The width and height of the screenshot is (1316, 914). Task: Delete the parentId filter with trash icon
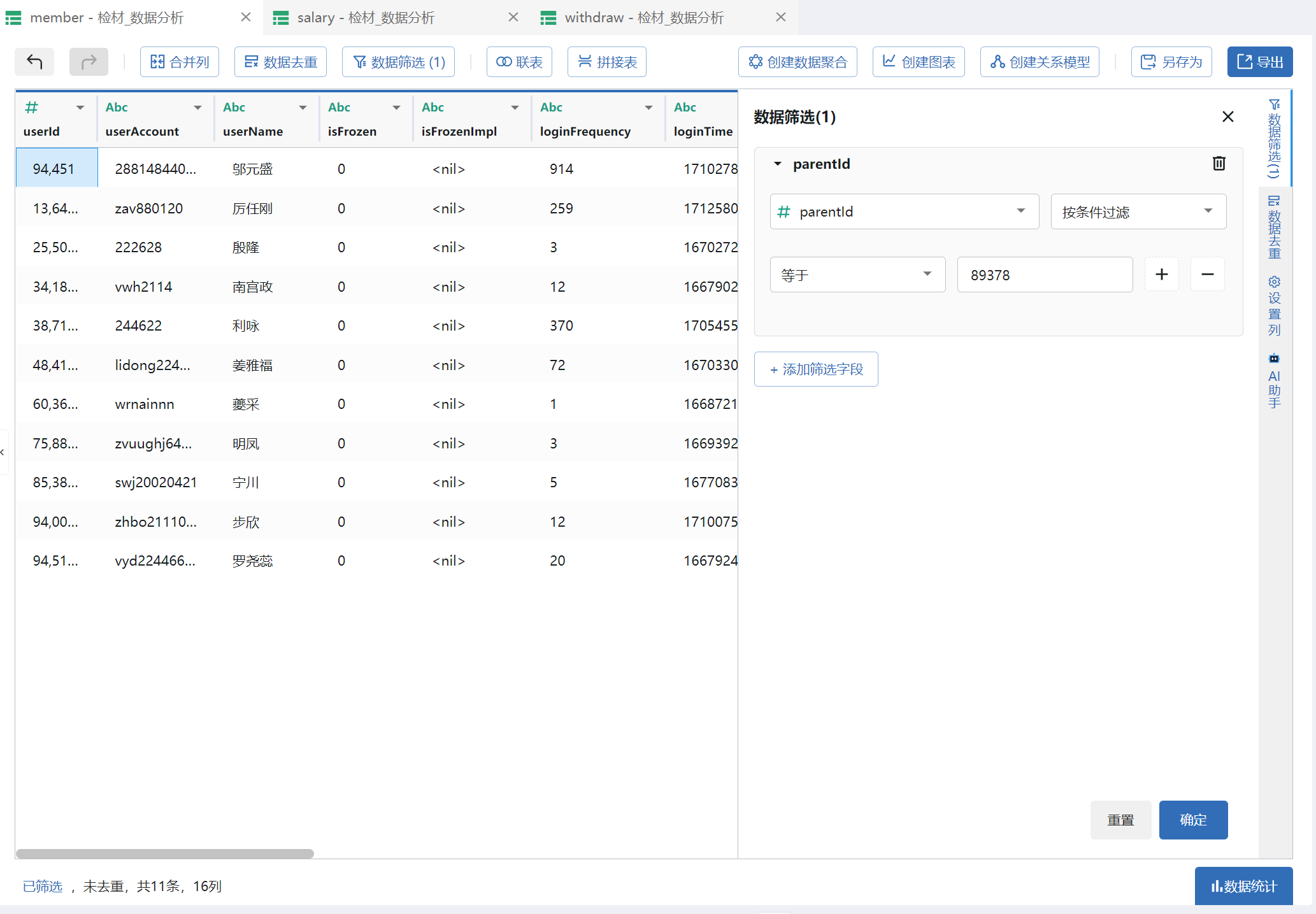(1219, 164)
